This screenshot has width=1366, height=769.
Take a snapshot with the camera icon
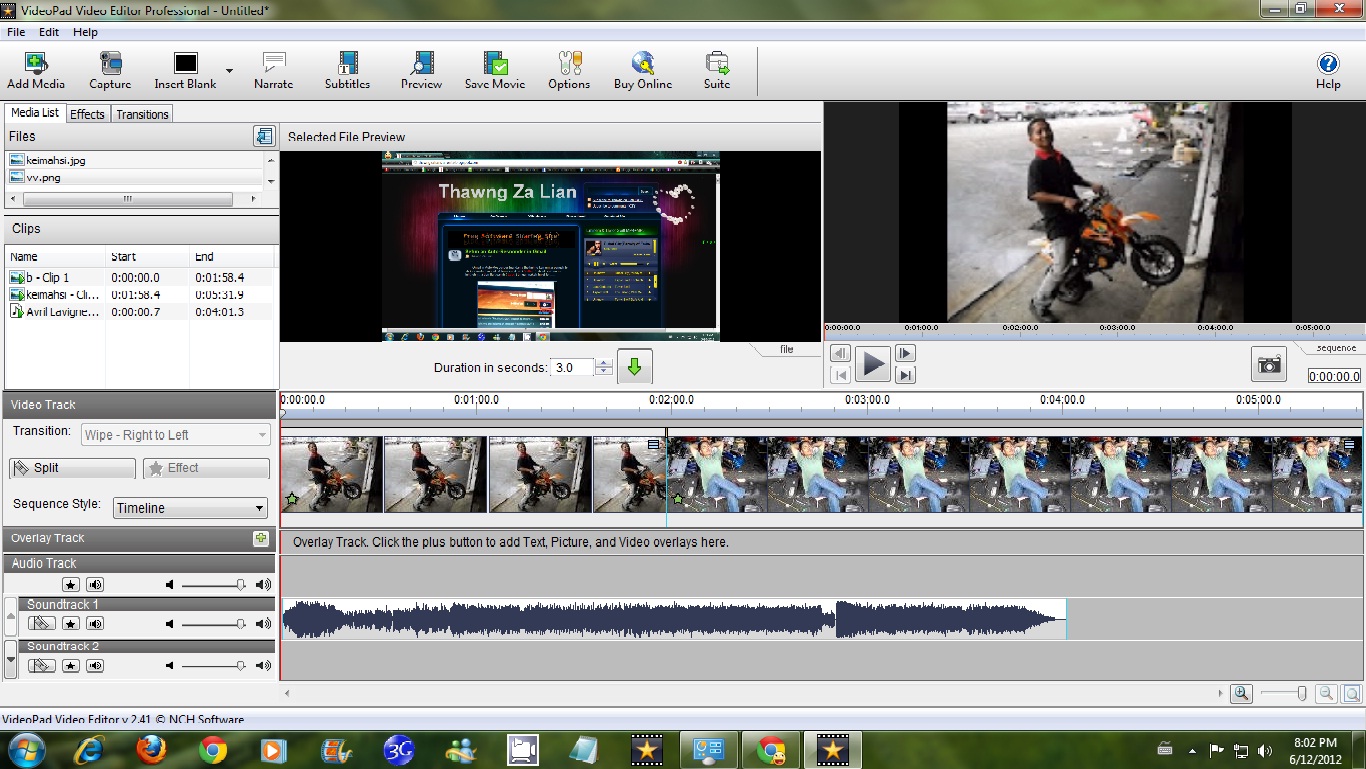pyautogui.click(x=1269, y=364)
